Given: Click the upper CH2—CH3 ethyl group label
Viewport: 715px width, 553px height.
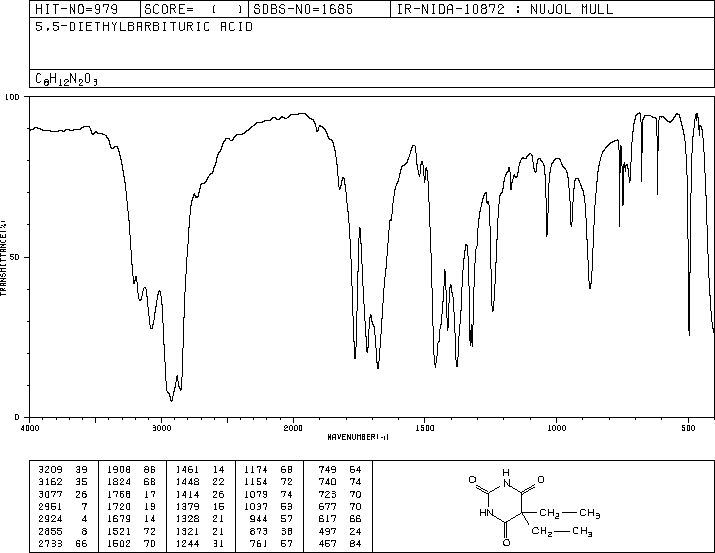Looking at the screenshot, I should [570, 513].
